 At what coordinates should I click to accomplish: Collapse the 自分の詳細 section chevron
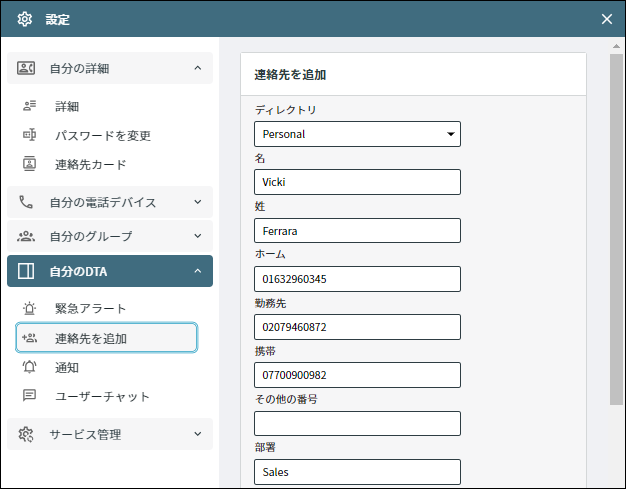coord(198,68)
